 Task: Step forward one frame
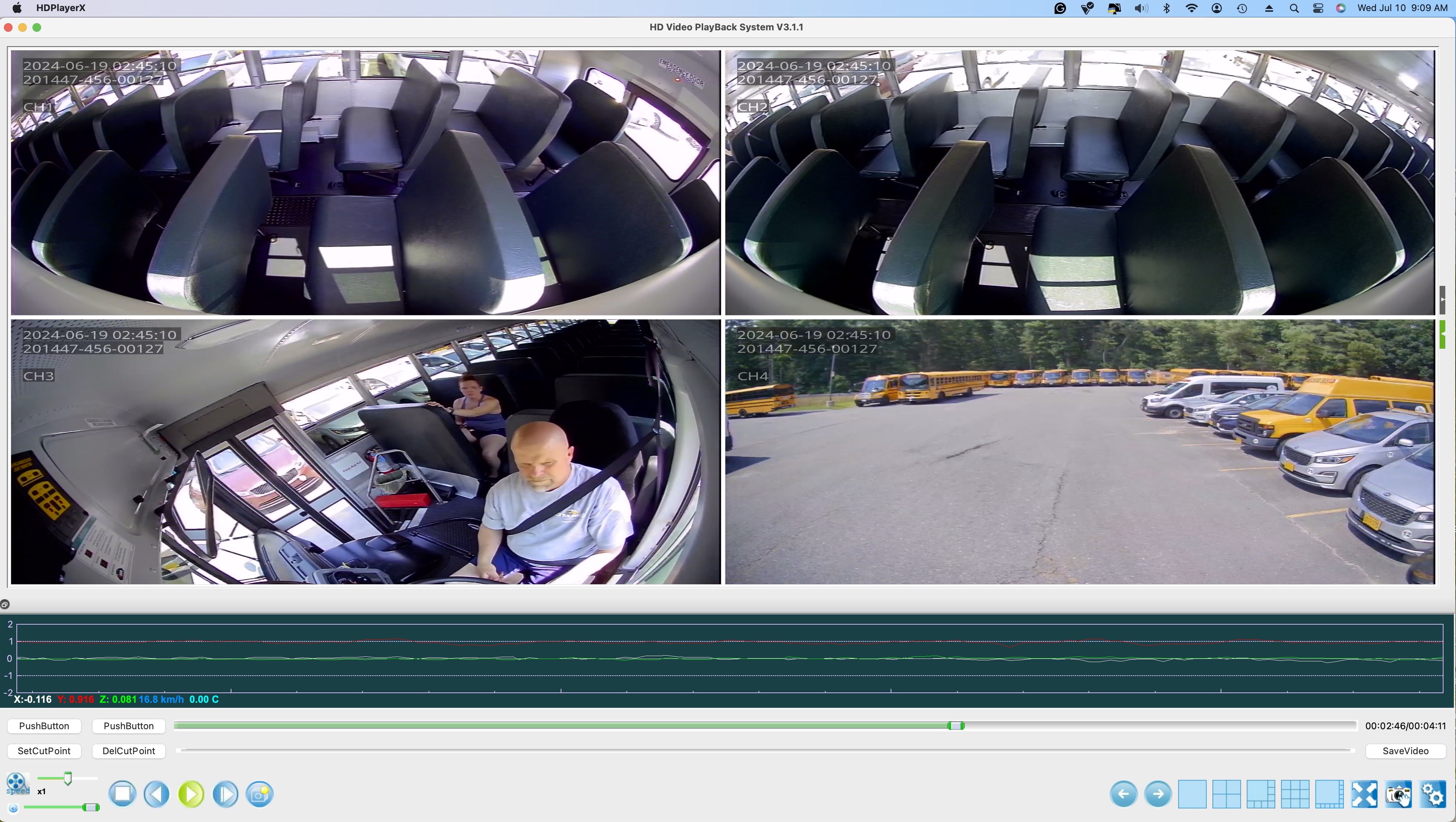(x=225, y=794)
